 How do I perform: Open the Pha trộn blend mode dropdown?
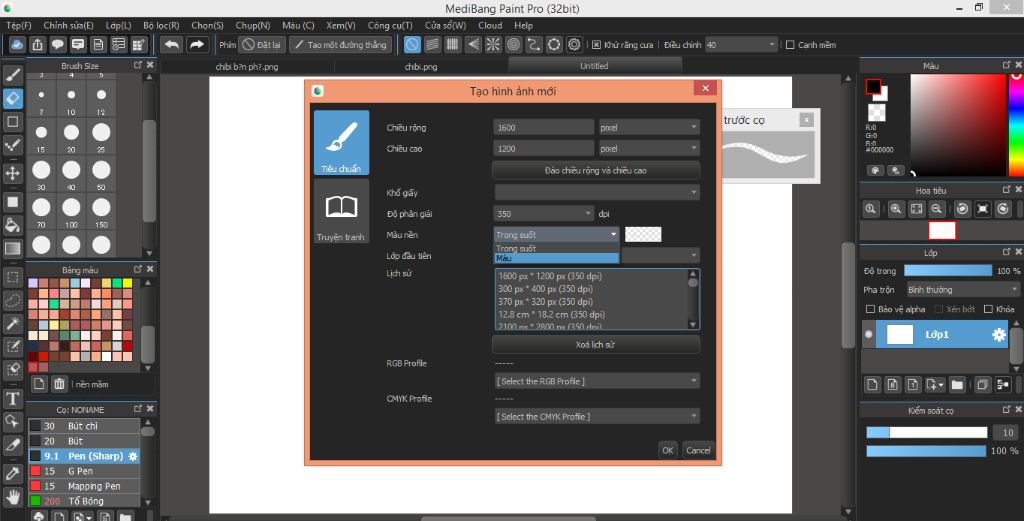pyautogui.click(x=963, y=289)
